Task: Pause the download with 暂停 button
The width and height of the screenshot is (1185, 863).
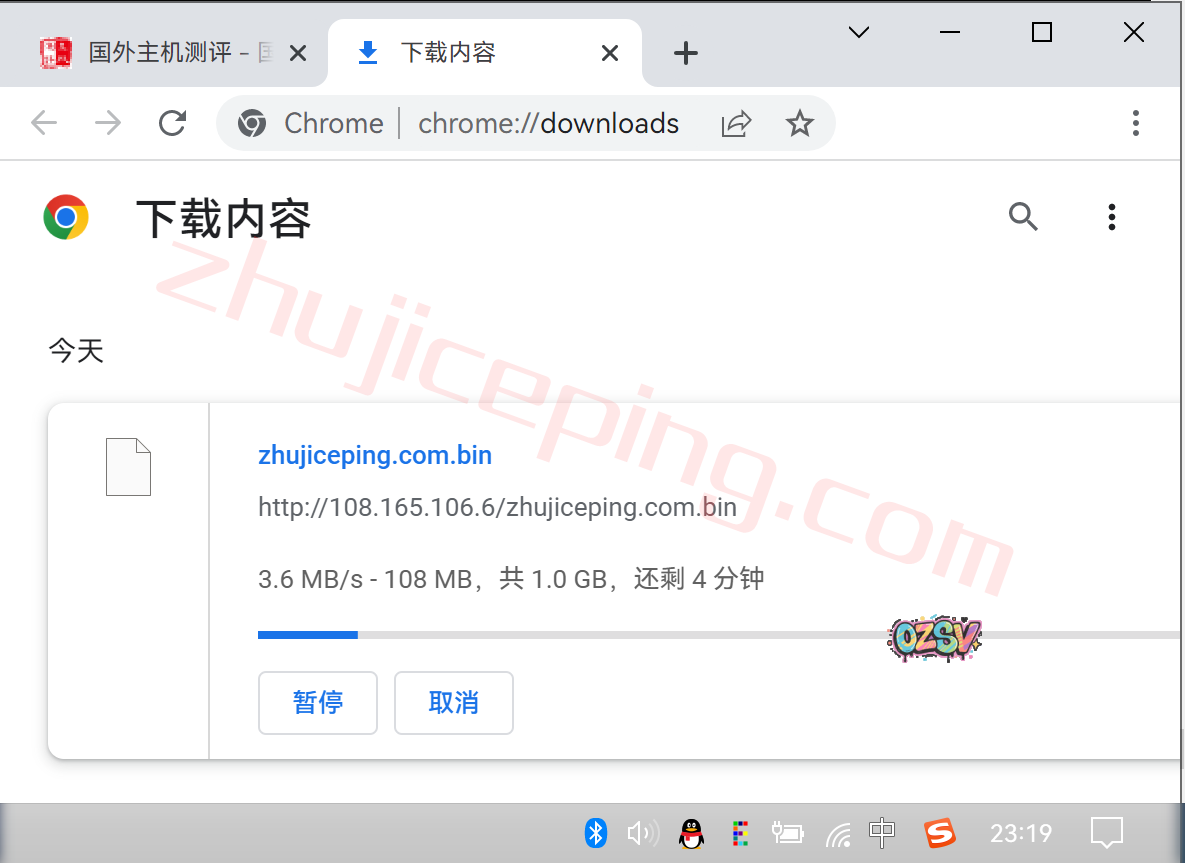Action: (318, 703)
